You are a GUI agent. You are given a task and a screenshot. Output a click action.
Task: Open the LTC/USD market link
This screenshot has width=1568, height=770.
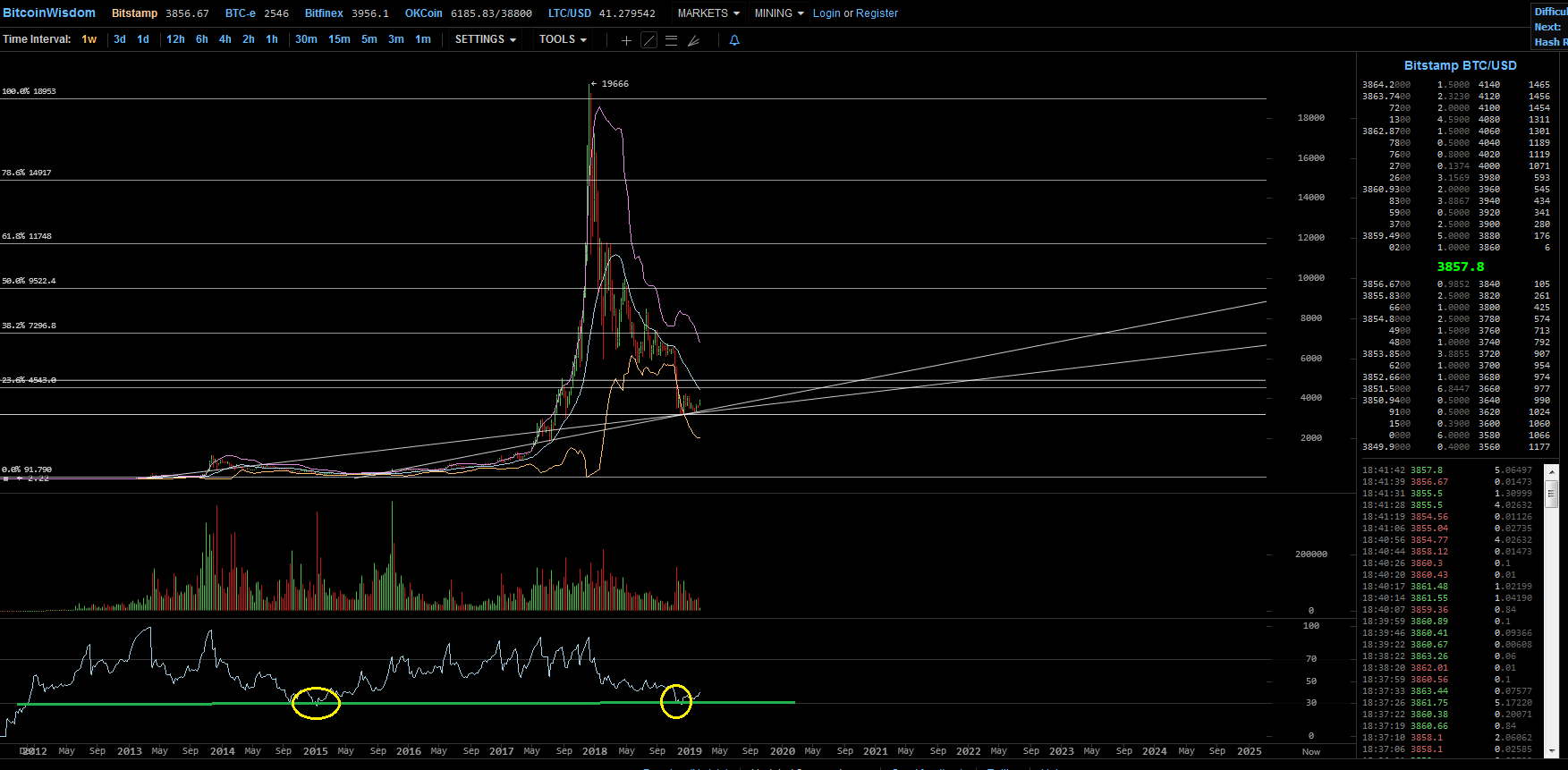(570, 13)
